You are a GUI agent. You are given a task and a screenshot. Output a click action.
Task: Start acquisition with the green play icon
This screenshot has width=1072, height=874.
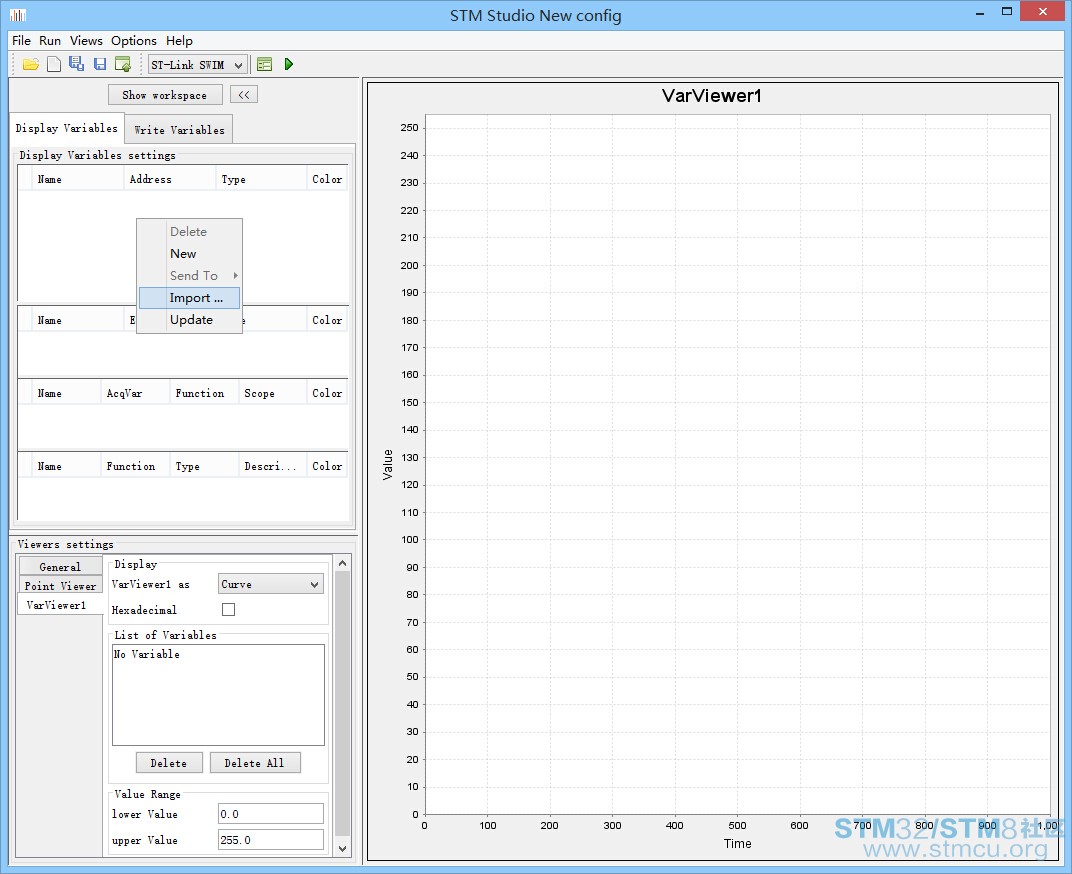click(289, 64)
